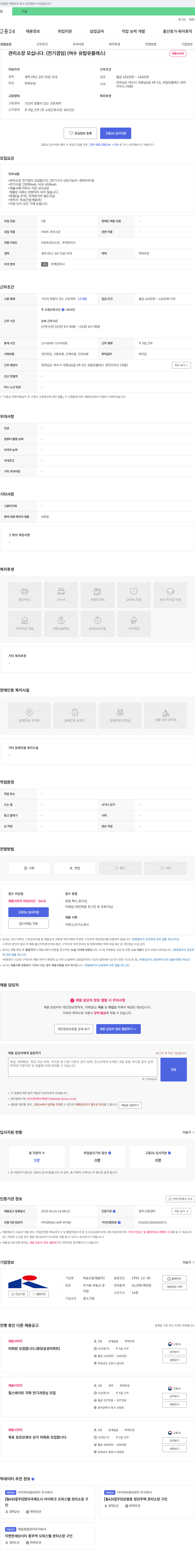Image resolution: width=195 pixels, height=1568 pixels.
Task: Click 고용24 입사지원 in 접수 마감일 box
Action: pos(29,912)
